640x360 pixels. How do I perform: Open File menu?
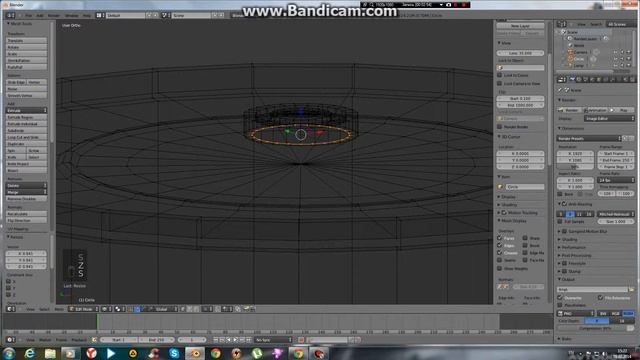click(x=29, y=16)
